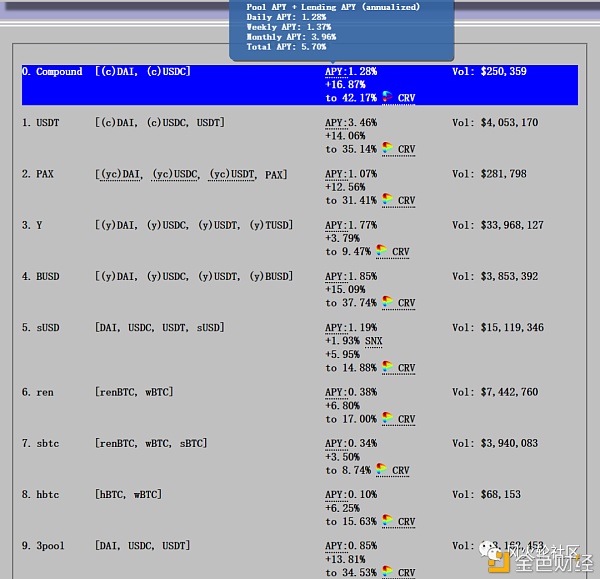Click the Vol: $33,968,127 value
Image resolution: width=600 pixels, height=579 pixels.
[x=498, y=225]
